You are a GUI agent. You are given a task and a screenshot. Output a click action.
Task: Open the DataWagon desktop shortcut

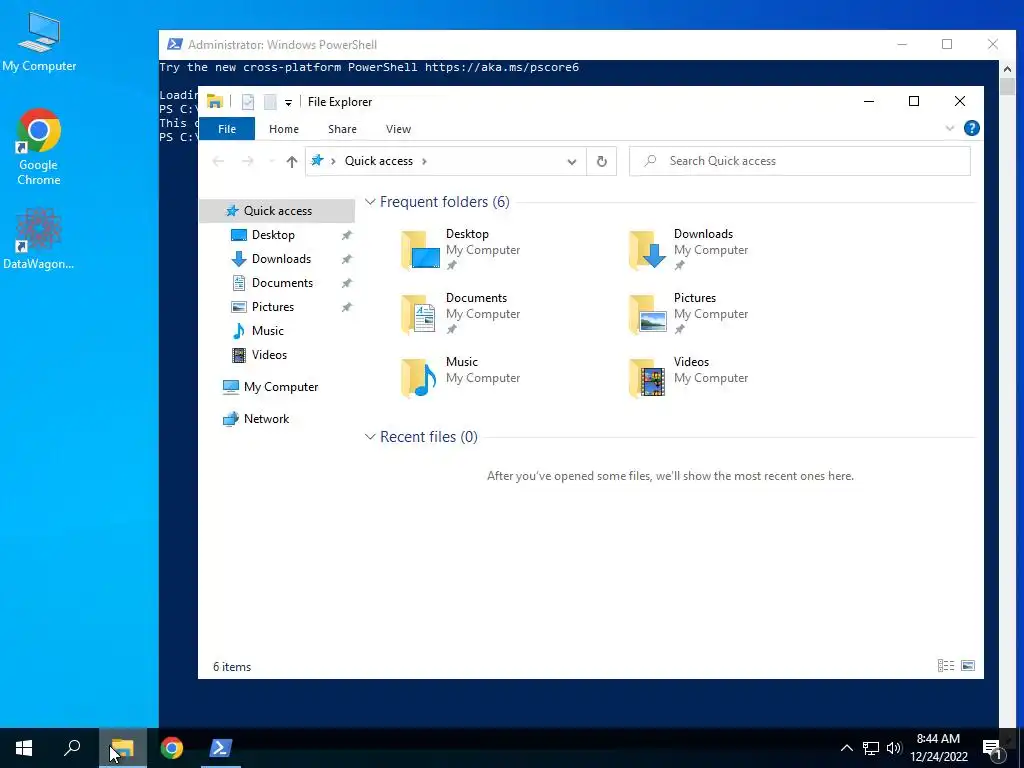39,238
